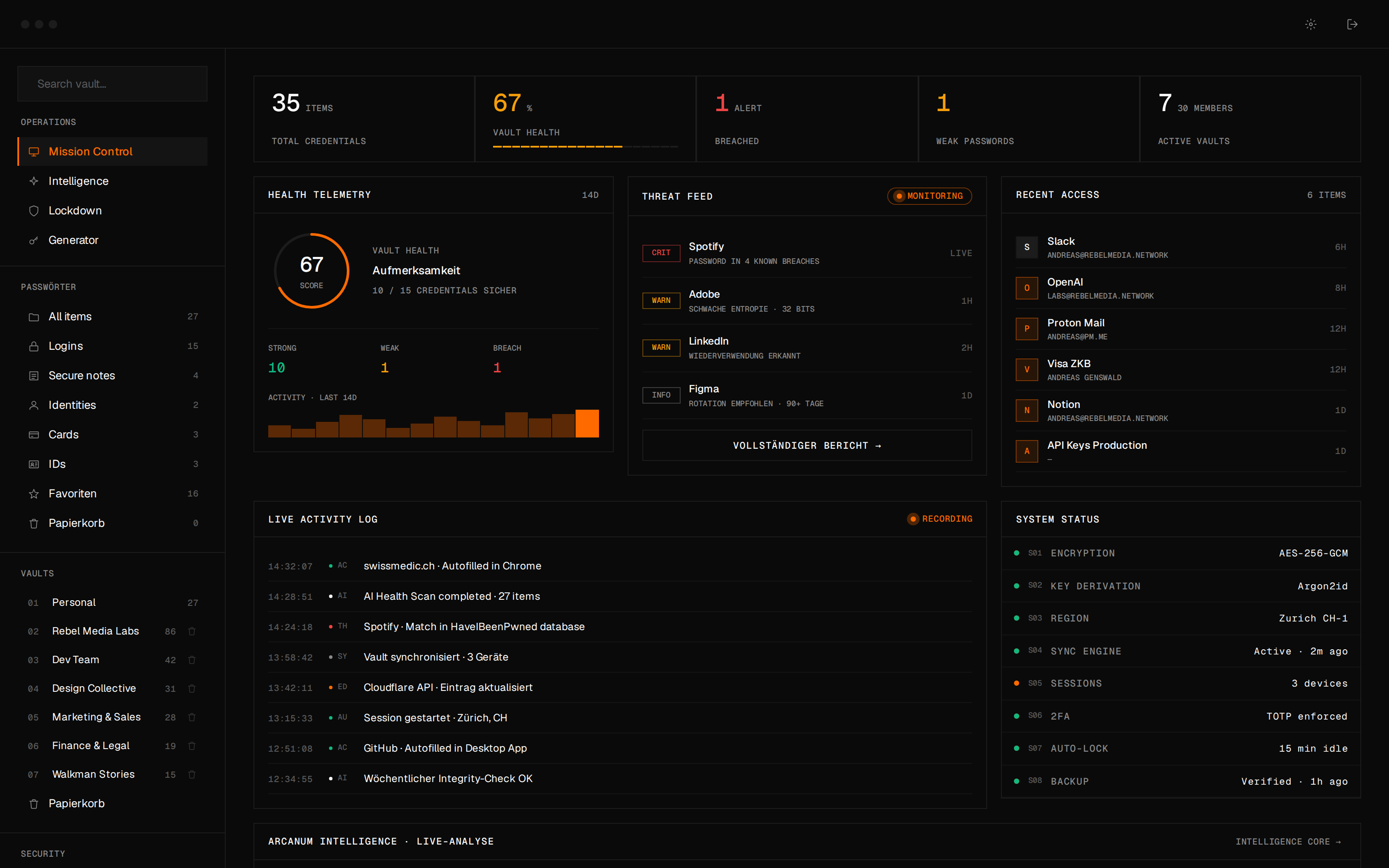Select the Spotify HaveIBeenPwned log entry
This screenshot has width=1389, height=868.
click(x=620, y=627)
